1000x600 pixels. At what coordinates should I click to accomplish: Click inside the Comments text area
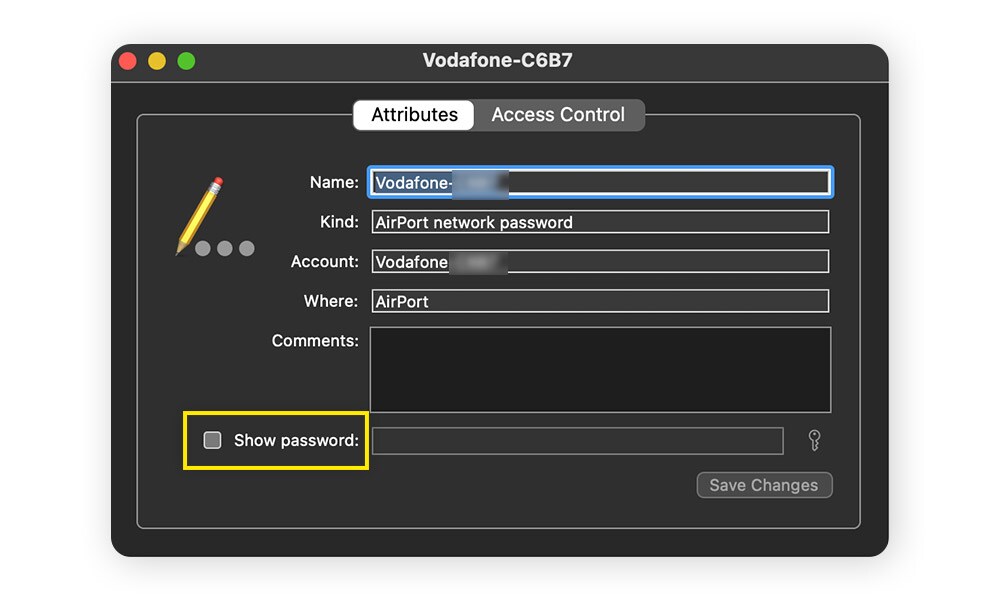(x=600, y=370)
